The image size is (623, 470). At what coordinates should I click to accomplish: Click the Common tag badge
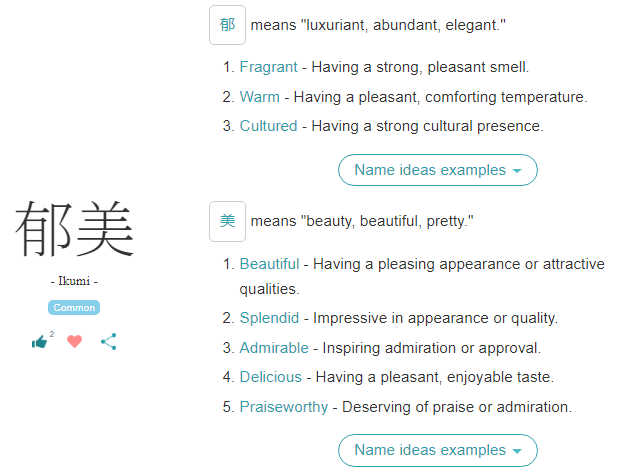(x=74, y=307)
